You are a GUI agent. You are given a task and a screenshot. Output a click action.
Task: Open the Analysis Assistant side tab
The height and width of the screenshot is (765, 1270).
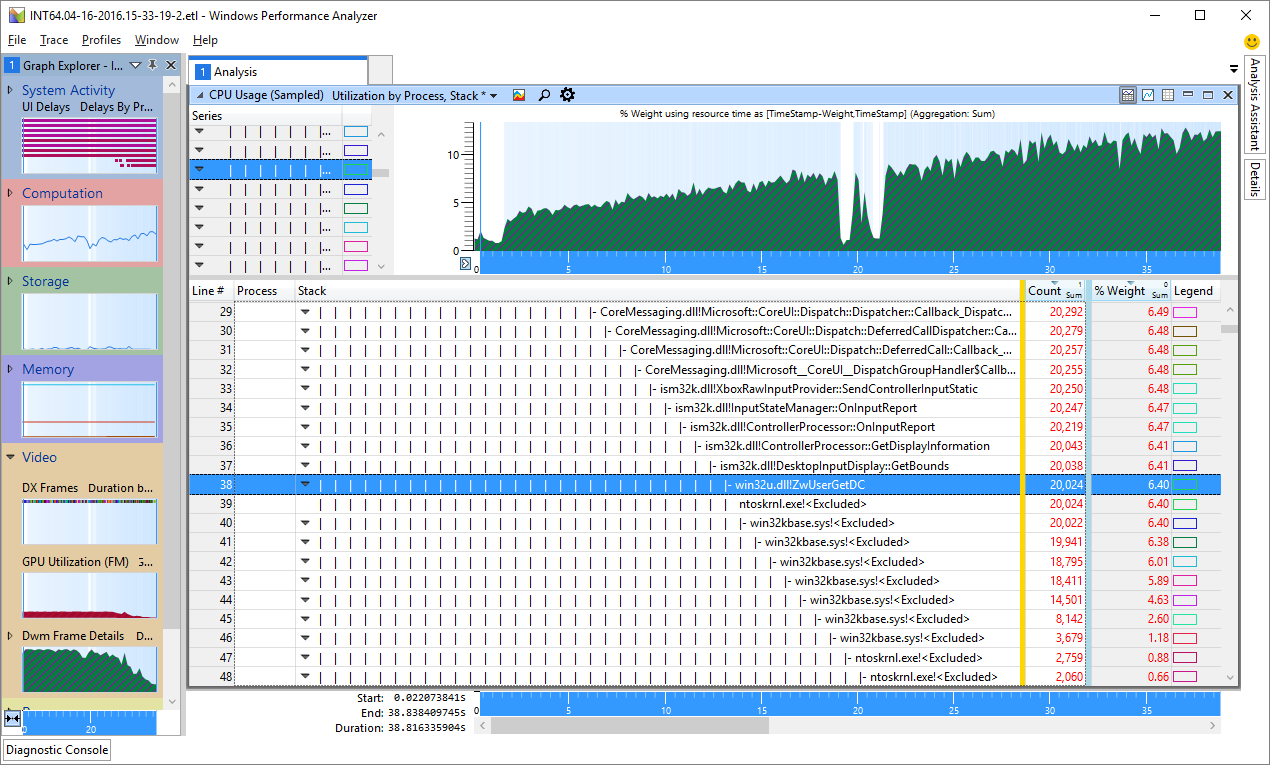[1254, 105]
